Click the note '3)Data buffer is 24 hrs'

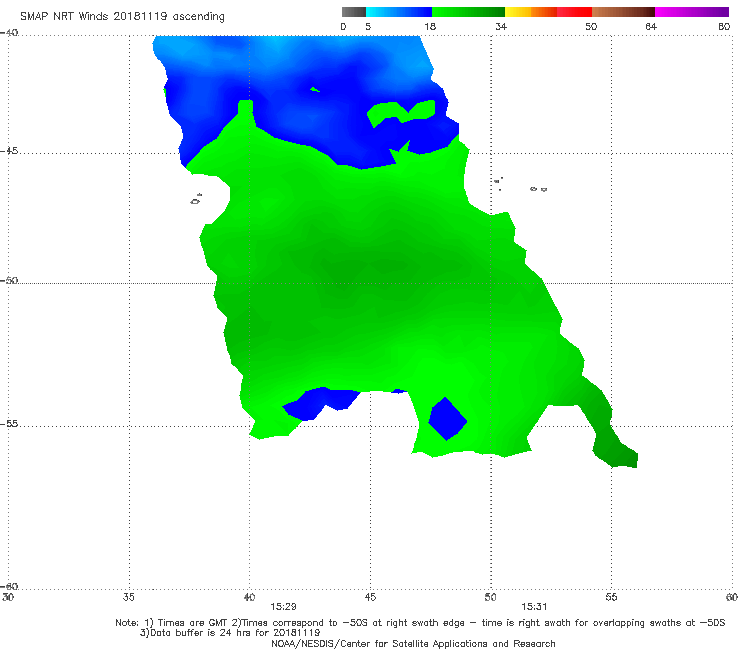[x=230, y=633]
